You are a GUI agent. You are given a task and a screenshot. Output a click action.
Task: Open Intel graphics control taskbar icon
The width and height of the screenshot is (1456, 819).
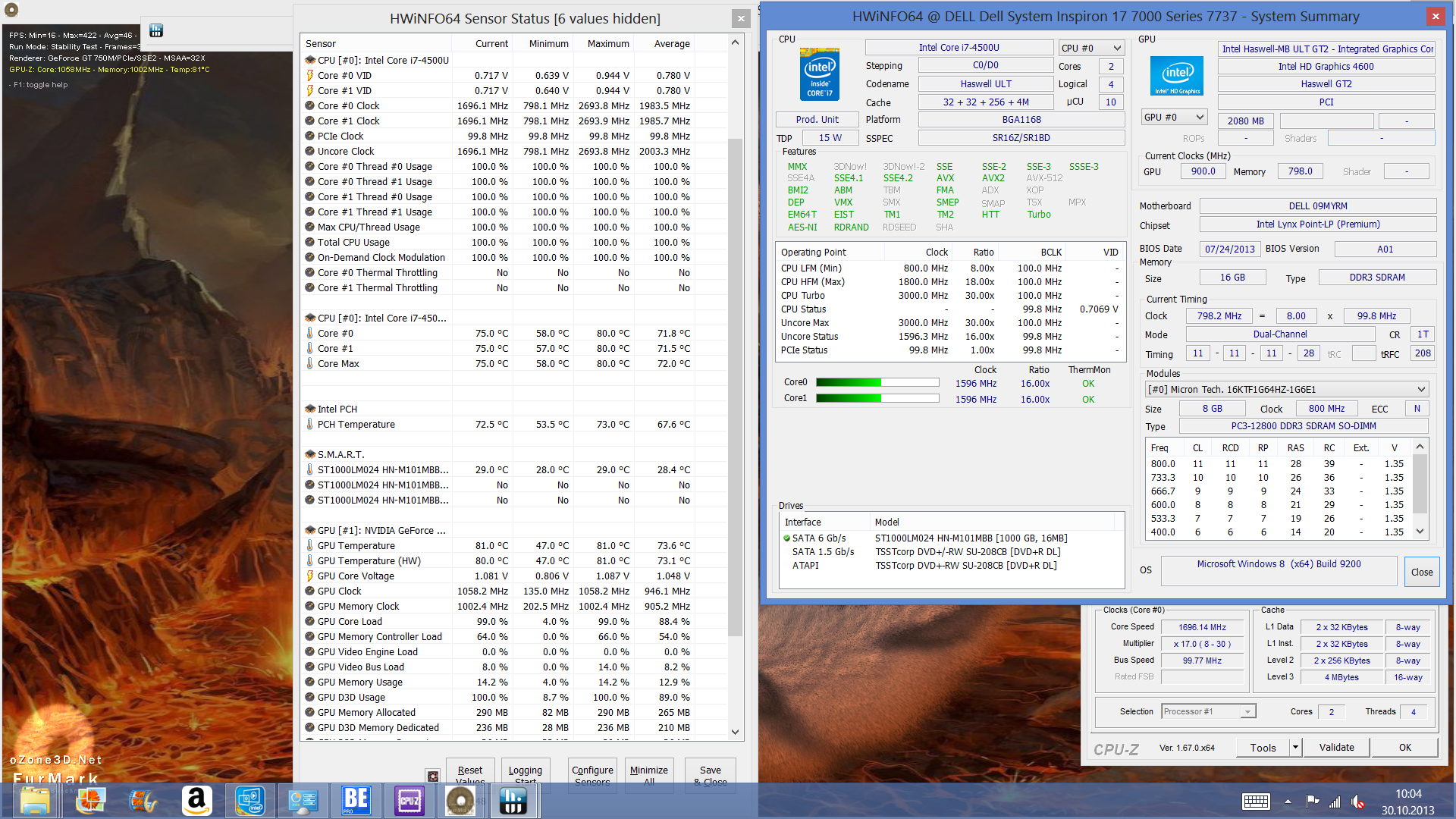point(249,801)
